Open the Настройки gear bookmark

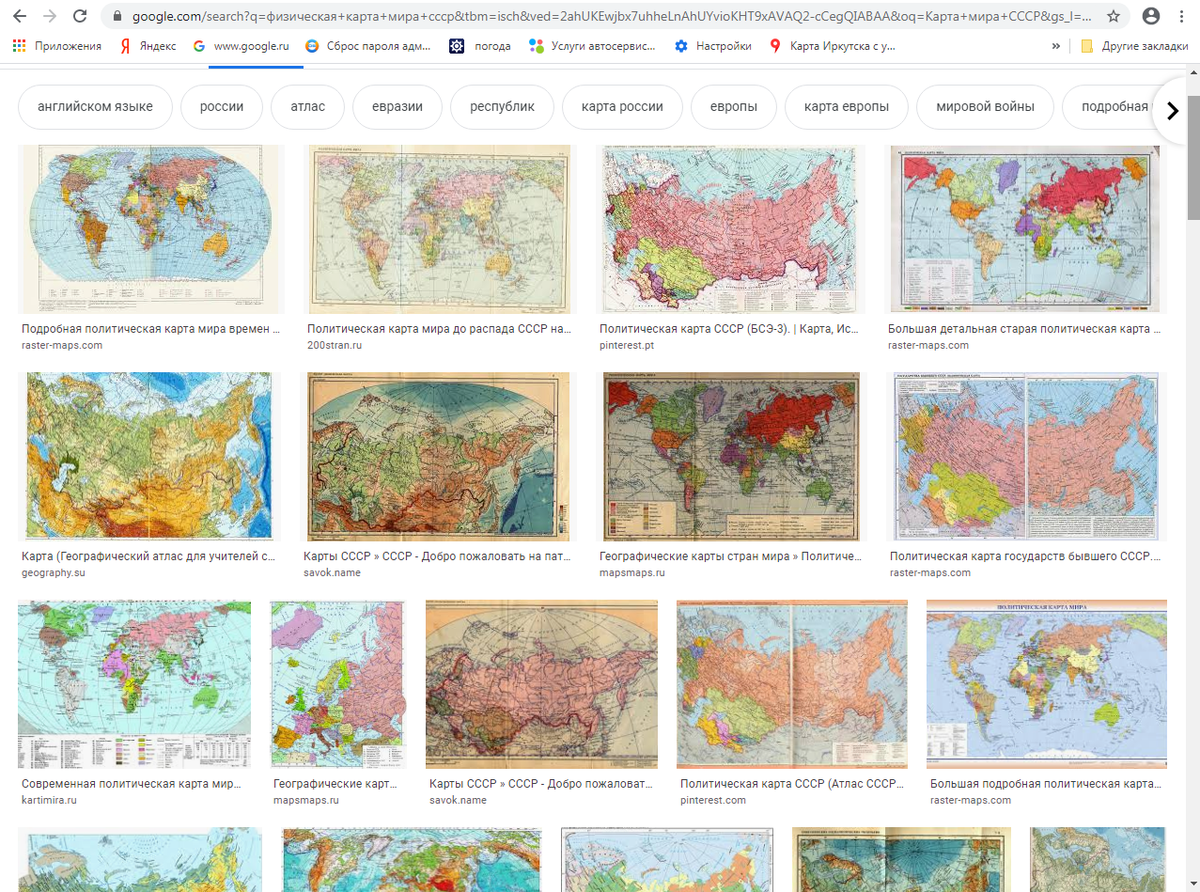pos(713,46)
